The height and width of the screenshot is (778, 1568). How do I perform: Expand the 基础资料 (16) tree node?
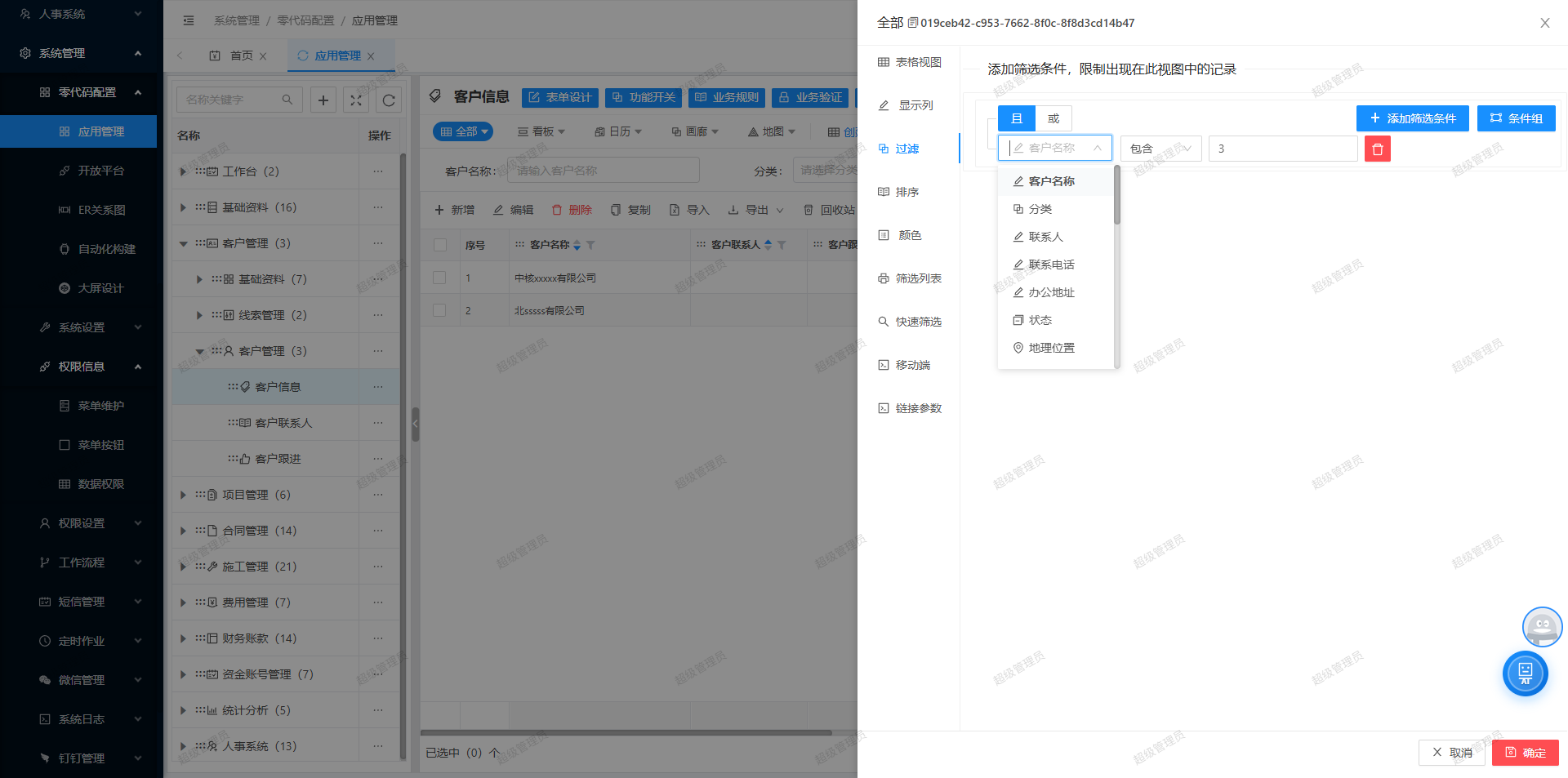point(183,207)
